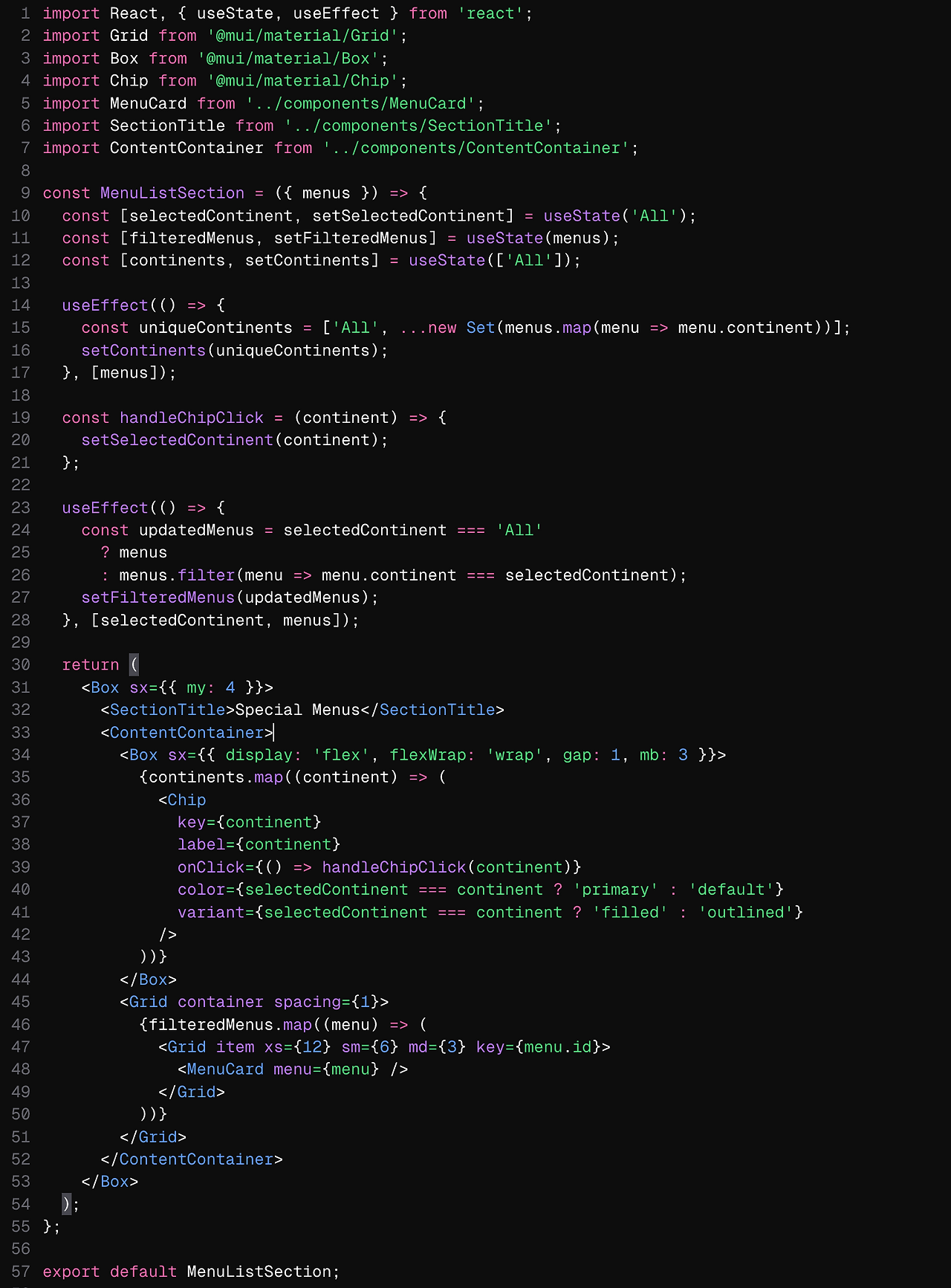Click the 'react' import string
The image size is (951, 1288).
[x=491, y=13]
